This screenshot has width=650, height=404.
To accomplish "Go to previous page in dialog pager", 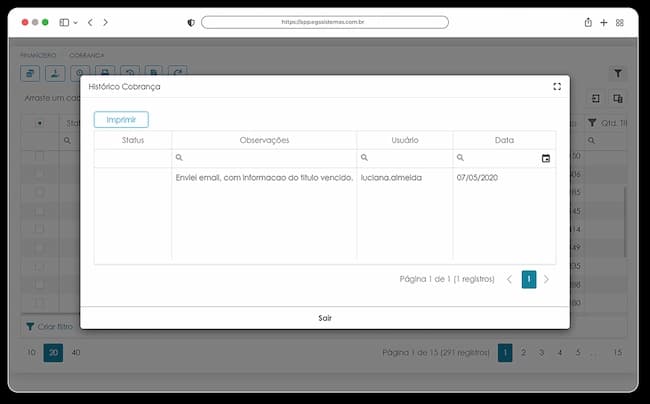I will tap(509, 279).
